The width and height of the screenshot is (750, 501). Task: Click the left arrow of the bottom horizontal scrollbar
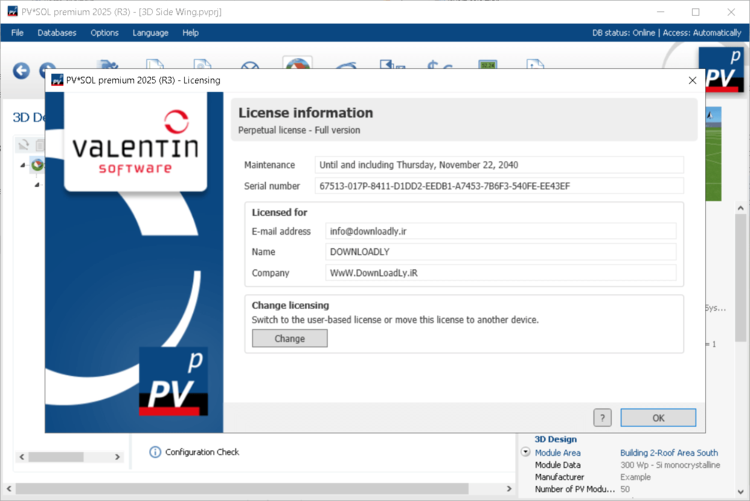(x=9, y=489)
